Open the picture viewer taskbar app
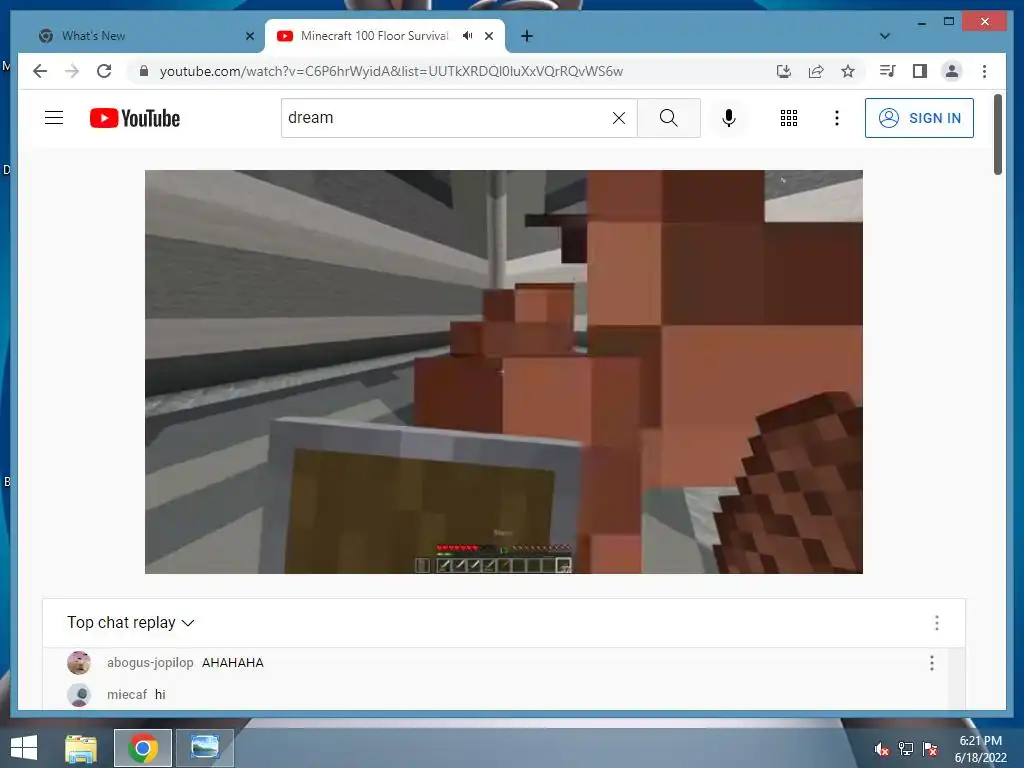 [204, 748]
